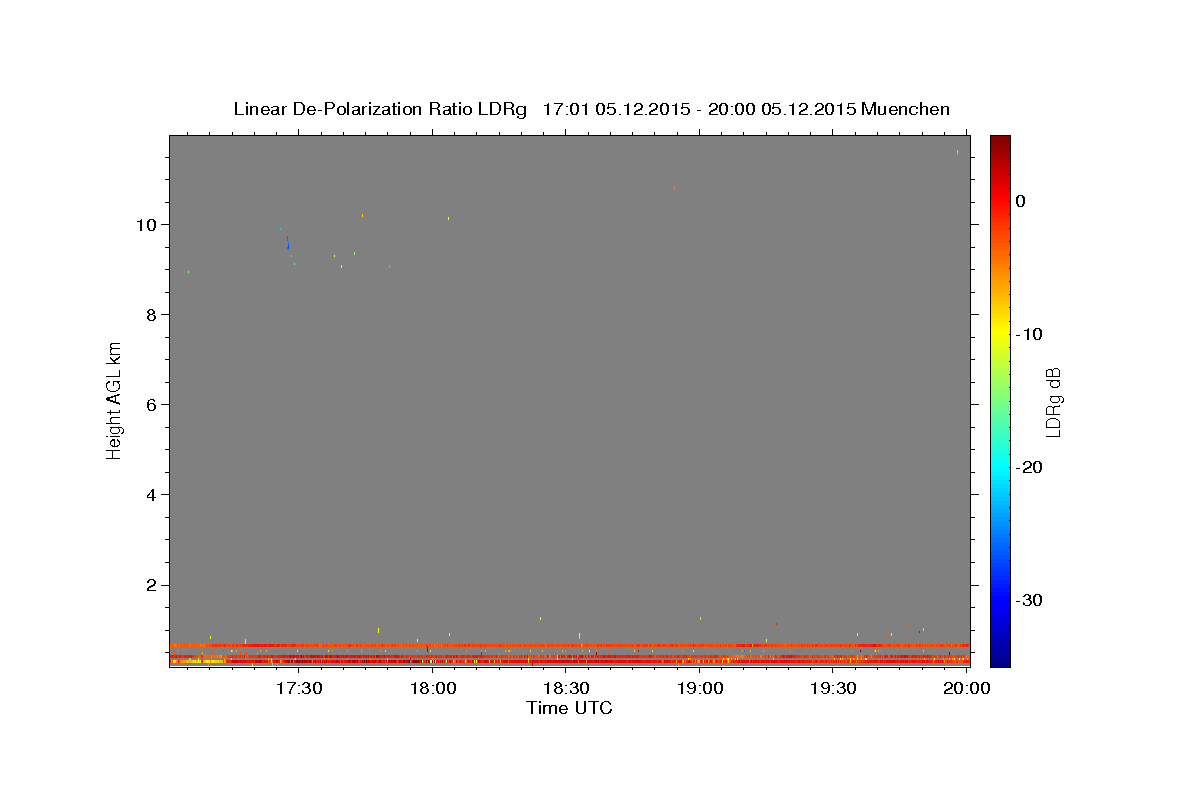Select the "Height AGL km" axis label
Screen dimensions: 1200x800
(x=115, y=399)
